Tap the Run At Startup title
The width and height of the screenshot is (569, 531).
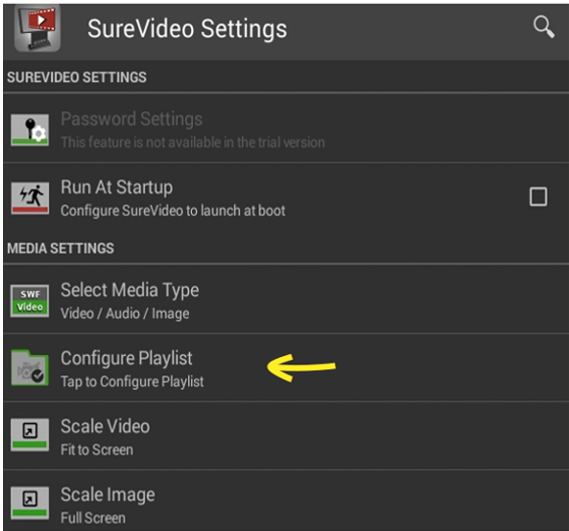116,188
